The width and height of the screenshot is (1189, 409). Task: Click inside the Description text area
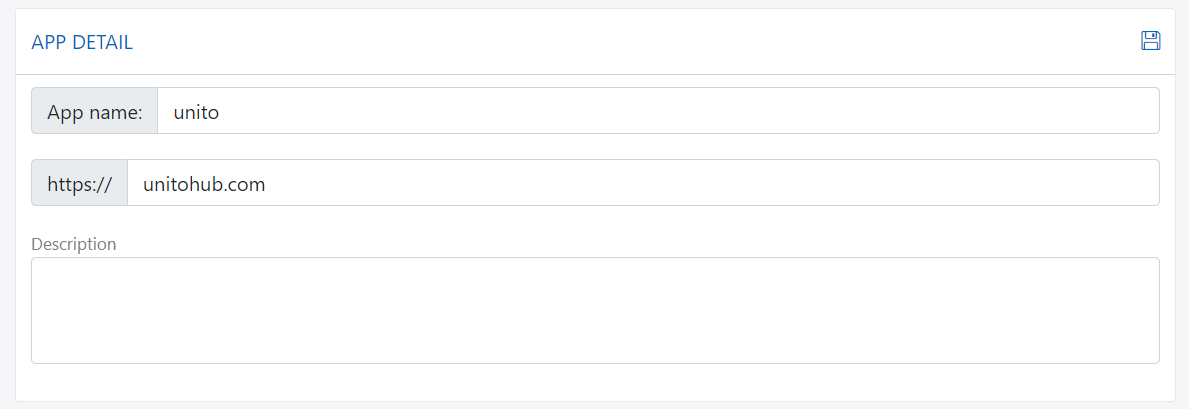(595, 310)
